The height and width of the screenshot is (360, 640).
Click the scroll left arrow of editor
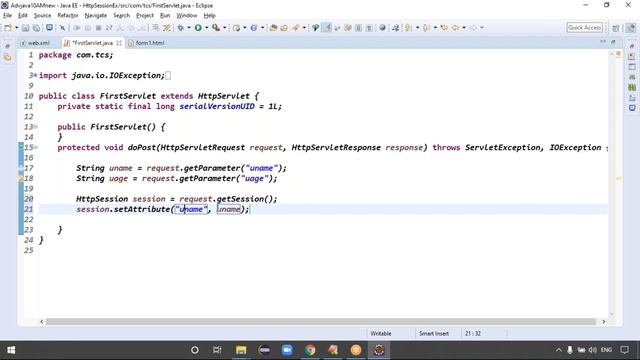pyautogui.click(x=41, y=322)
